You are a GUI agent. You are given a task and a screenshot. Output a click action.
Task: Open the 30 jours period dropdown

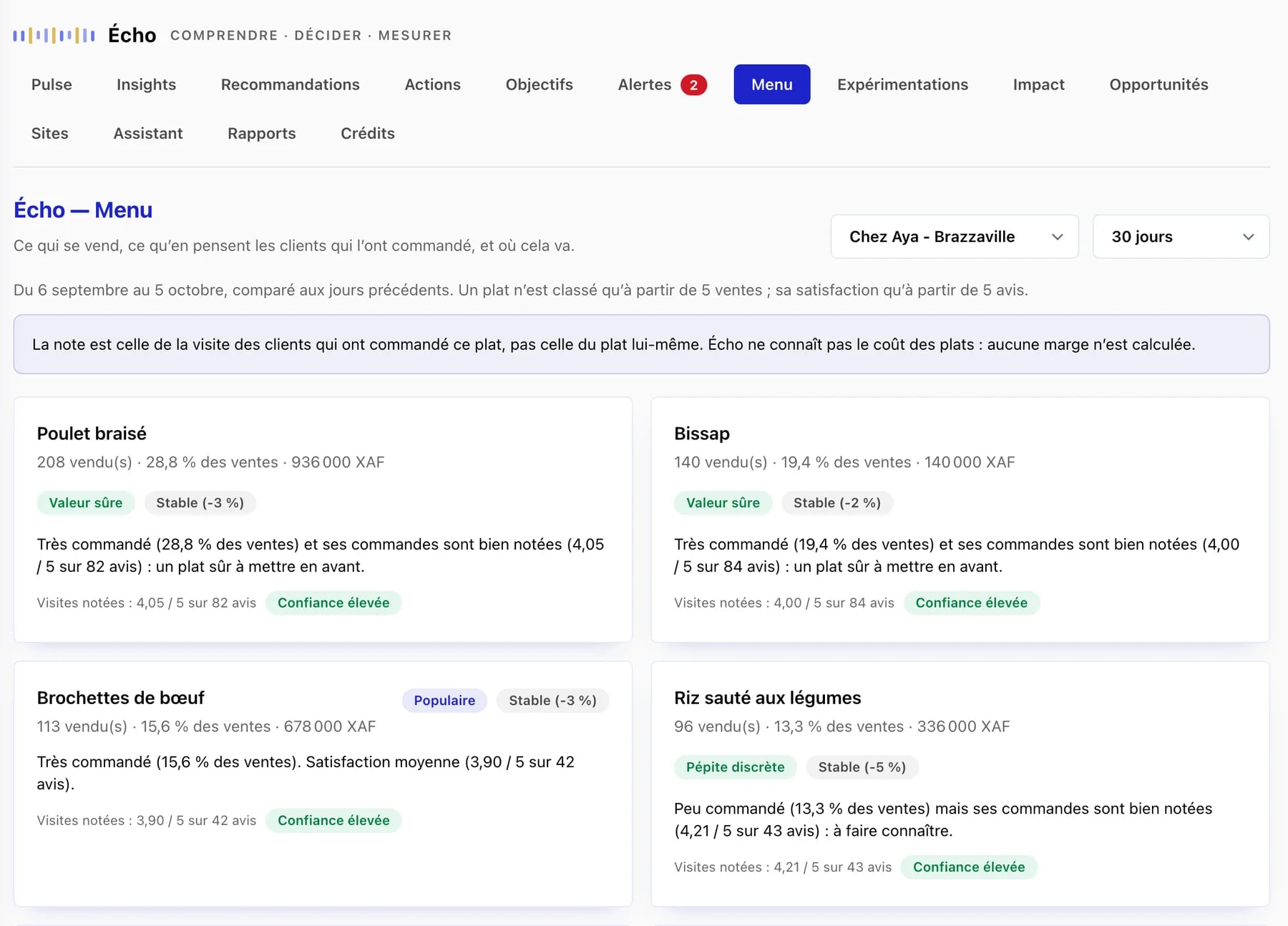(x=1181, y=237)
